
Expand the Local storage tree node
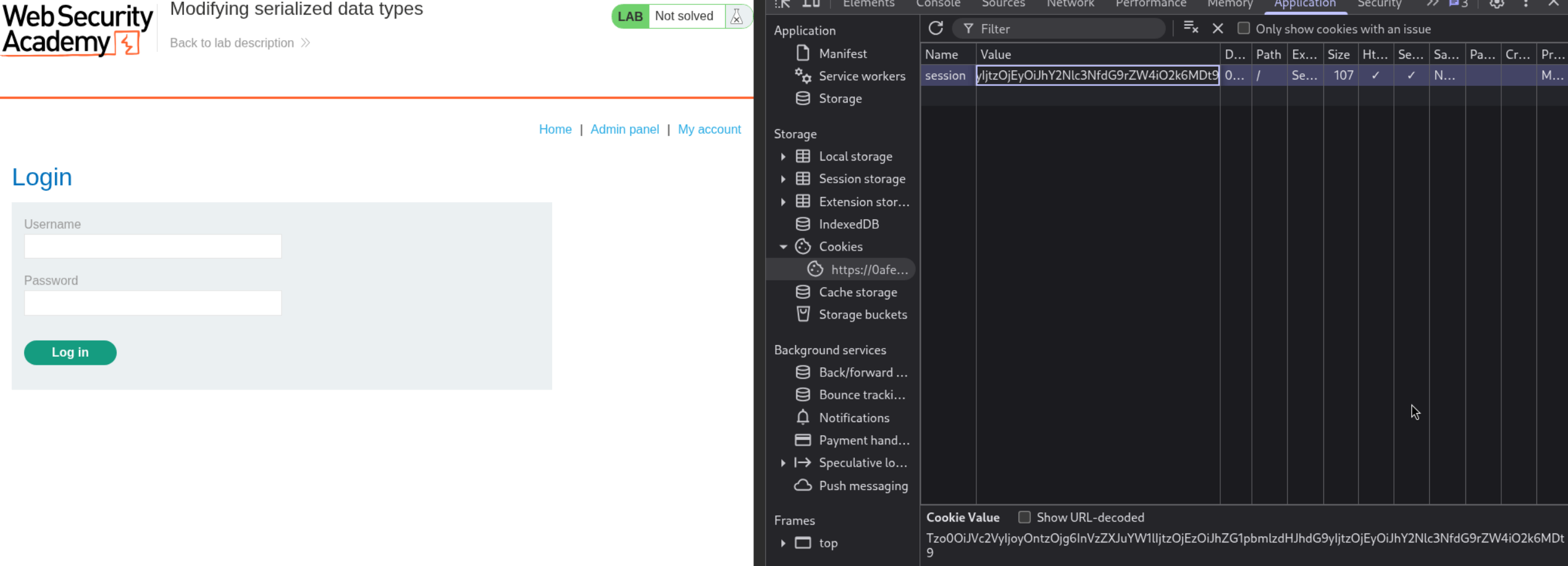[x=783, y=157]
